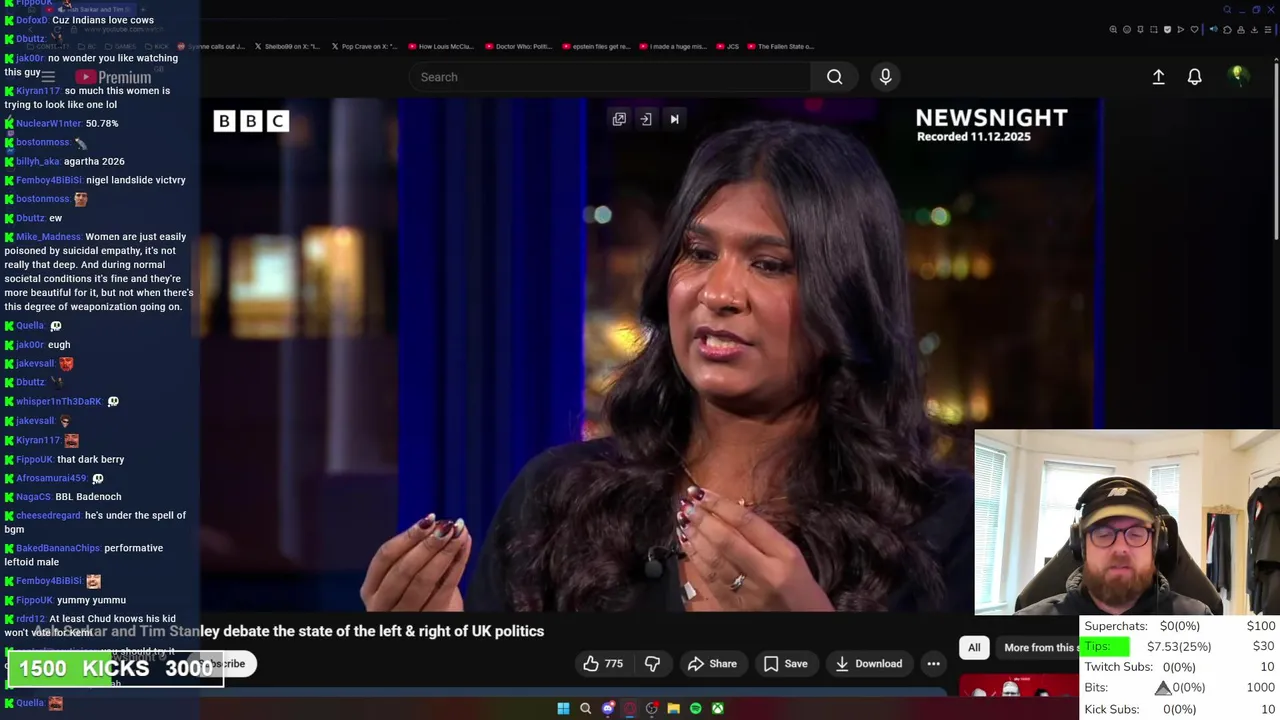This screenshot has height=720, width=1280.
Task: Click chat username billyh_aka
Action: point(38,161)
